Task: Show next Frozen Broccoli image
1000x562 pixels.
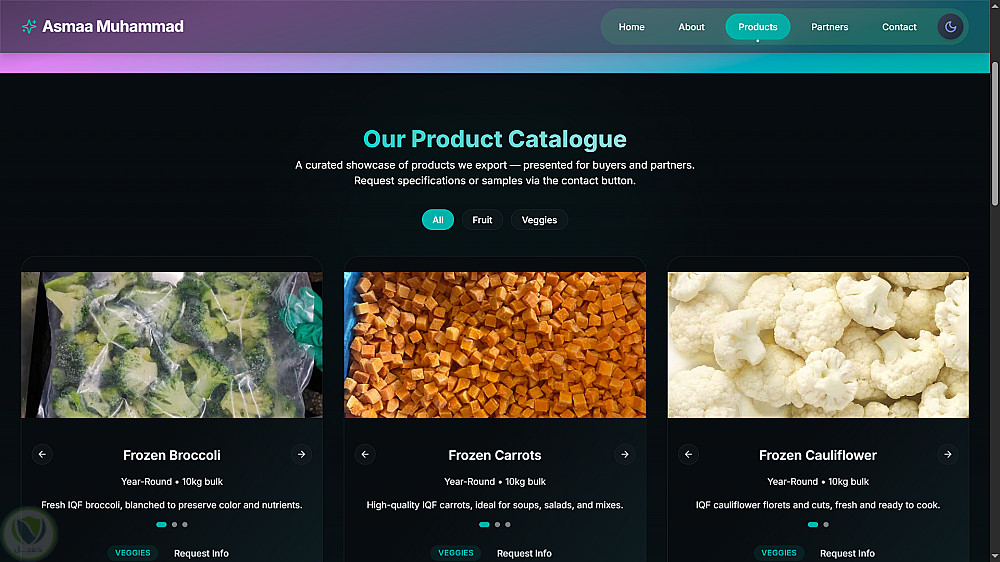Action: coord(301,454)
